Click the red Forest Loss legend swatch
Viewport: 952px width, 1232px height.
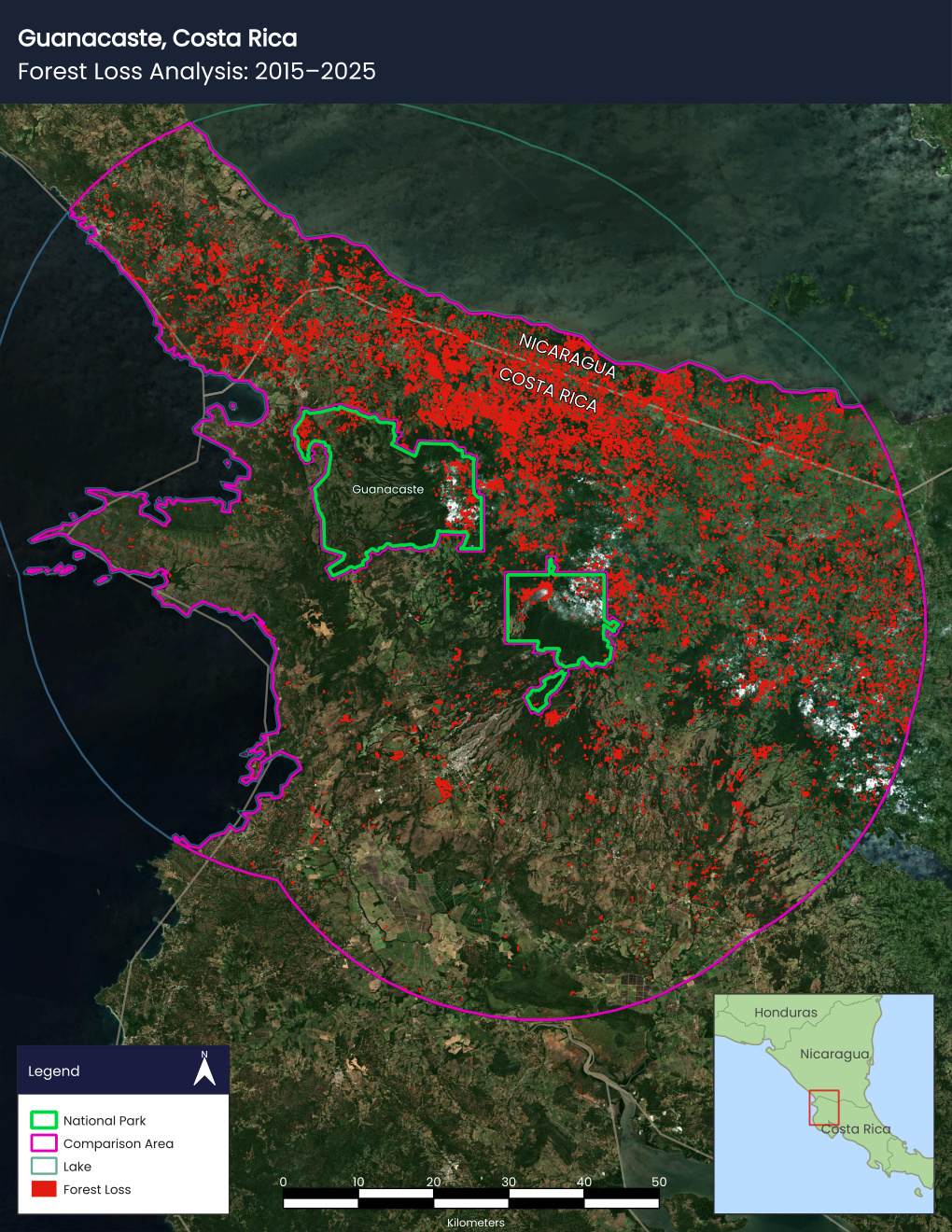(44, 1189)
